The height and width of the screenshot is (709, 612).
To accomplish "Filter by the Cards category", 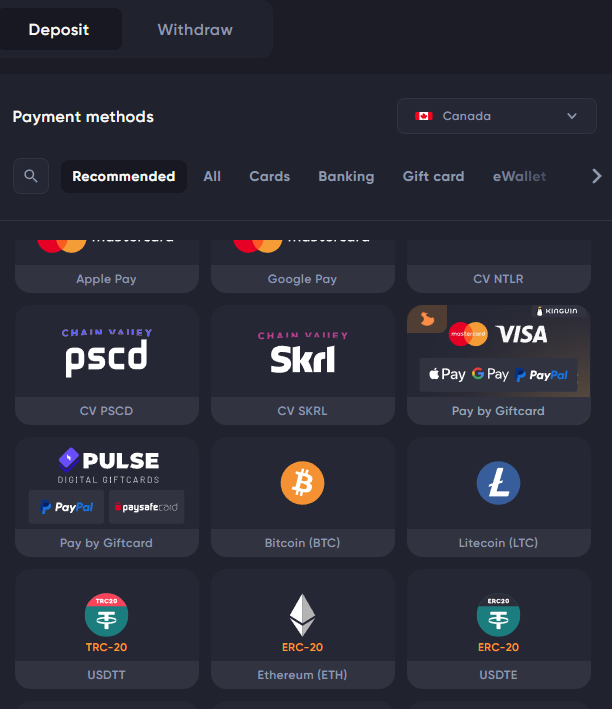I will [x=270, y=176].
